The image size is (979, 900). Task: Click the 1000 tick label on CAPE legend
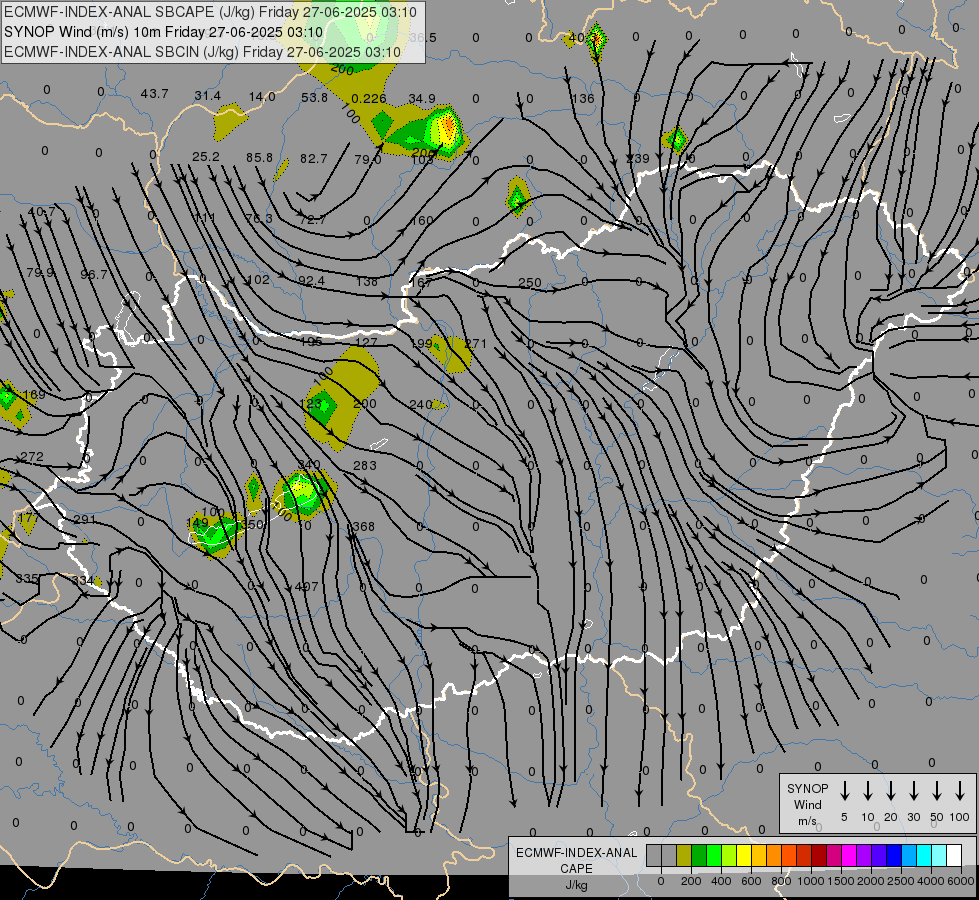810,881
